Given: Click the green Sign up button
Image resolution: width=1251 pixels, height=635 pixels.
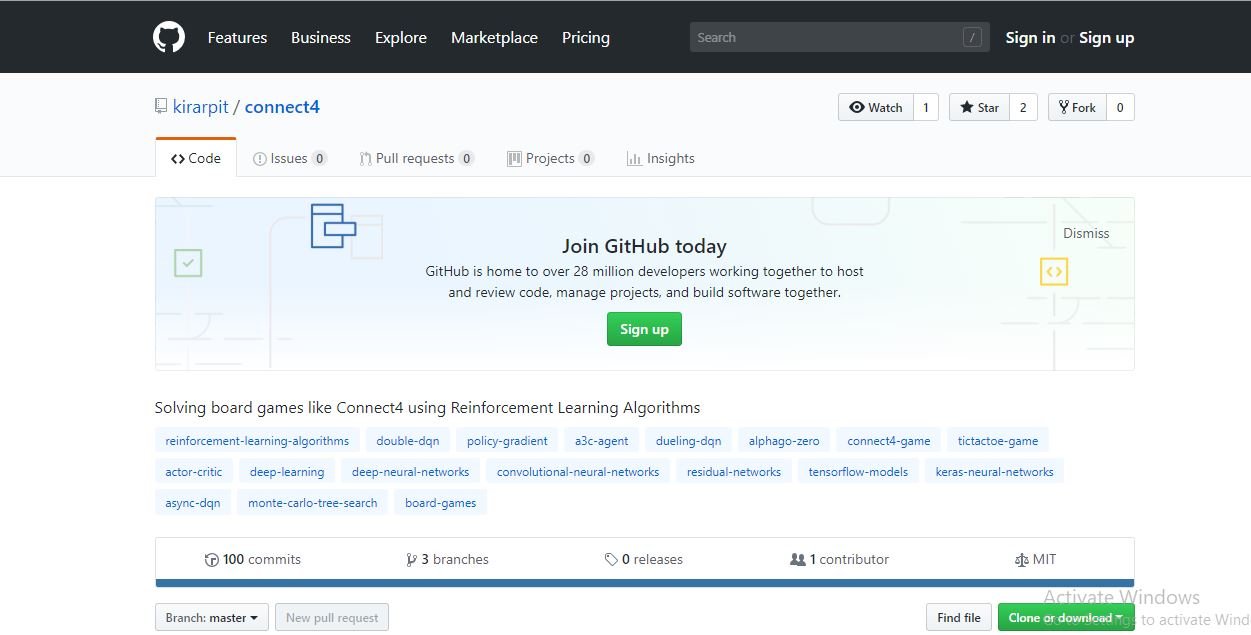Looking at the screenshot, I should point(644,329).
